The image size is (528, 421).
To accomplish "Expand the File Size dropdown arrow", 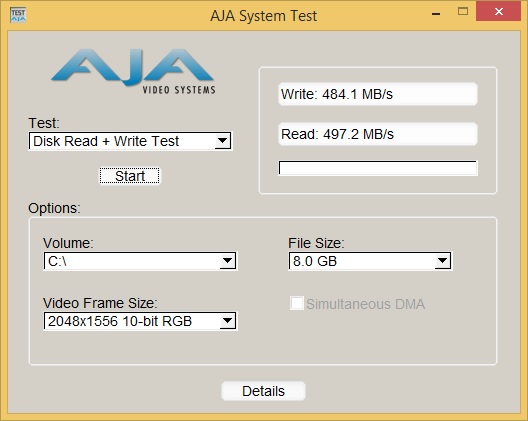I will (x=442, y=261).
